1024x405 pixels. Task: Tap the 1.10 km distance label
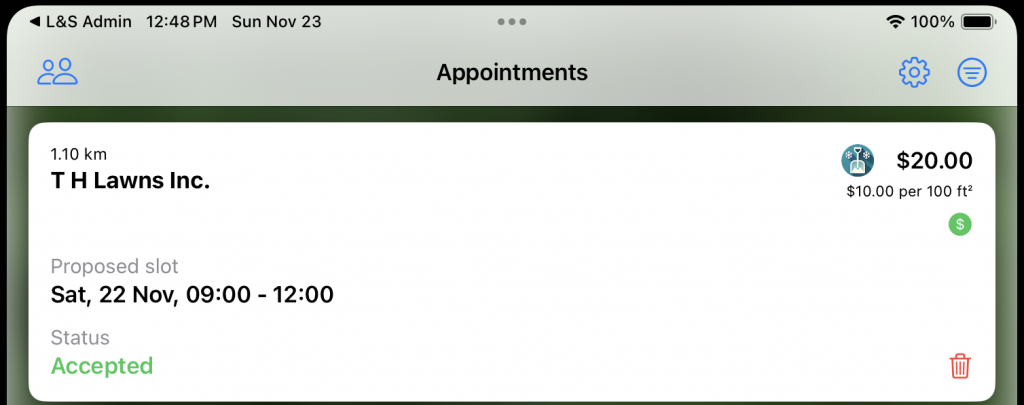[79, 154]
